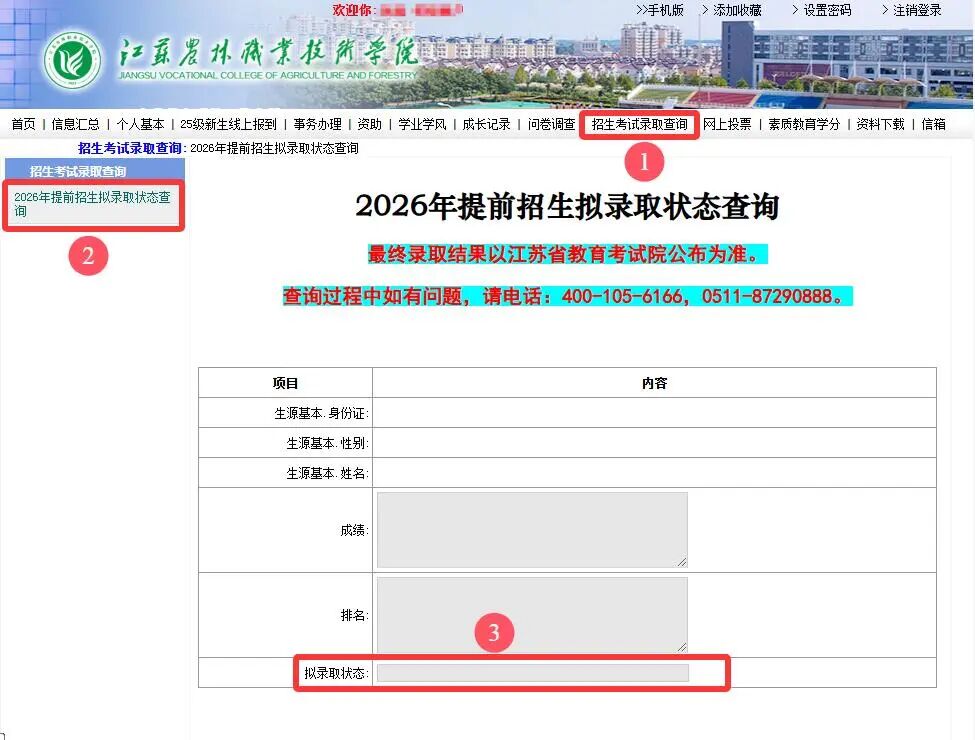Open the 网上投票 menu item
Screen dimensions: 975x740
[727, 124]
